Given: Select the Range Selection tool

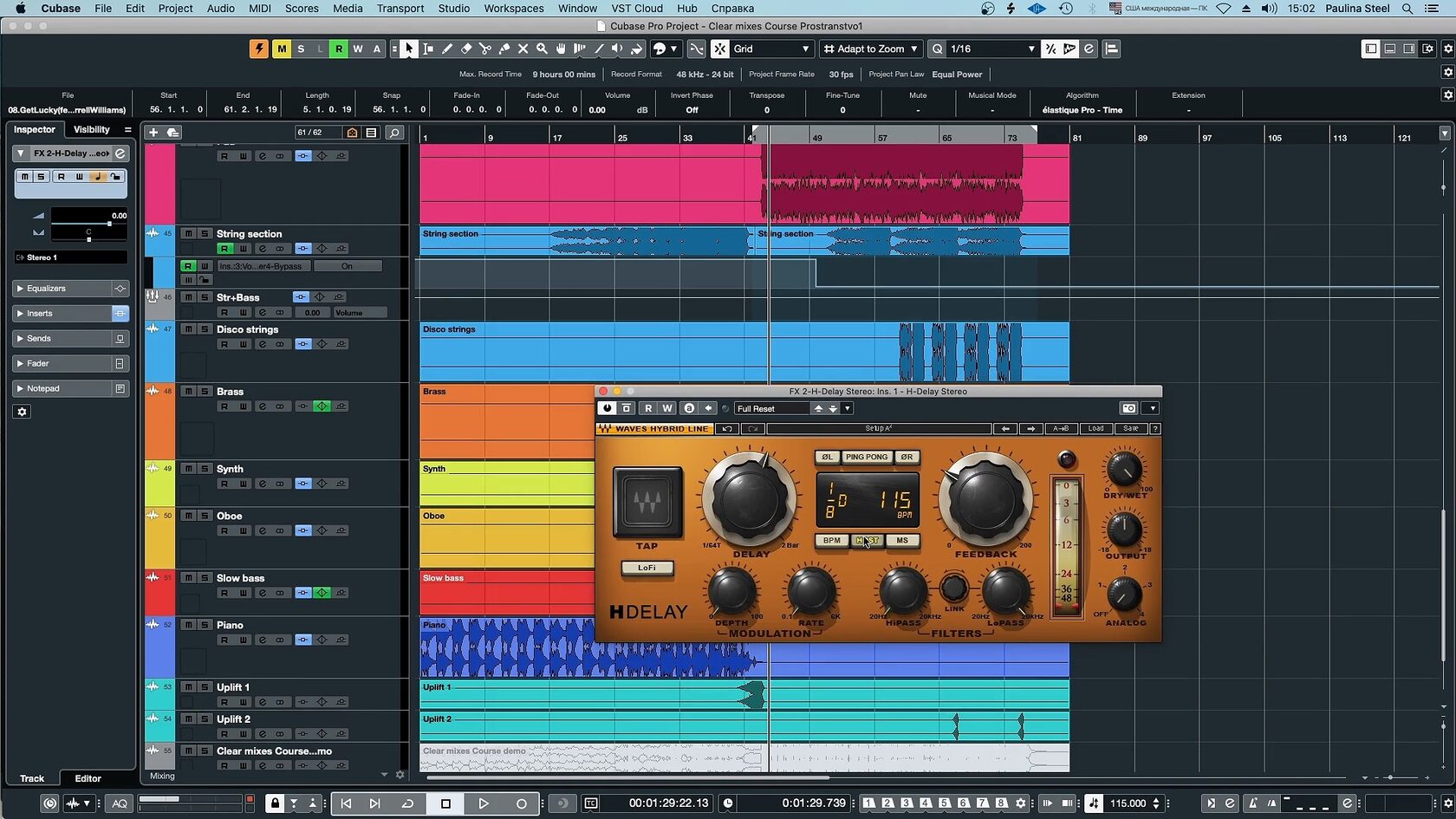Looking at the screenshot, I should [428, 49].
